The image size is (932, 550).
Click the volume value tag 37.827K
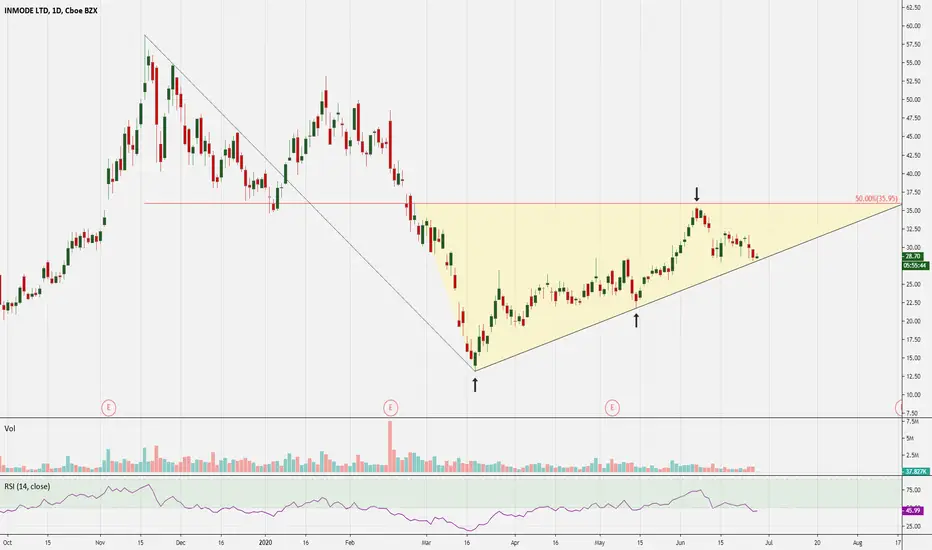coord(915,471)
